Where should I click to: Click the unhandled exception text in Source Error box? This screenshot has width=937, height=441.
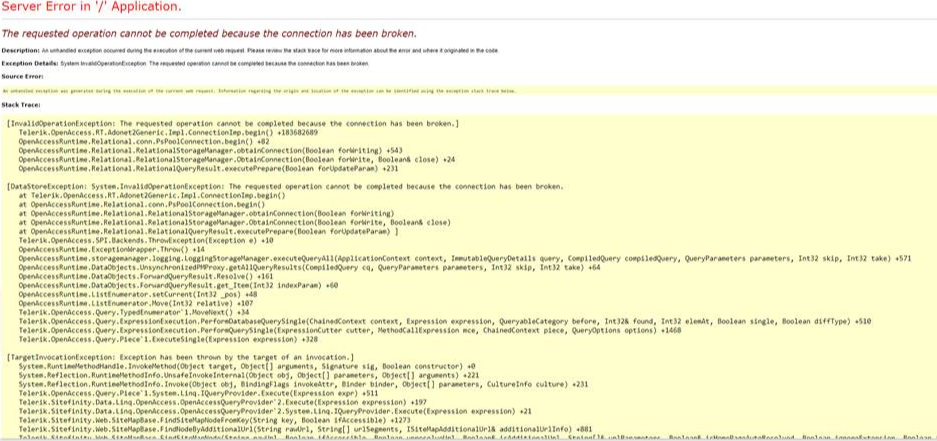(260, 90)
